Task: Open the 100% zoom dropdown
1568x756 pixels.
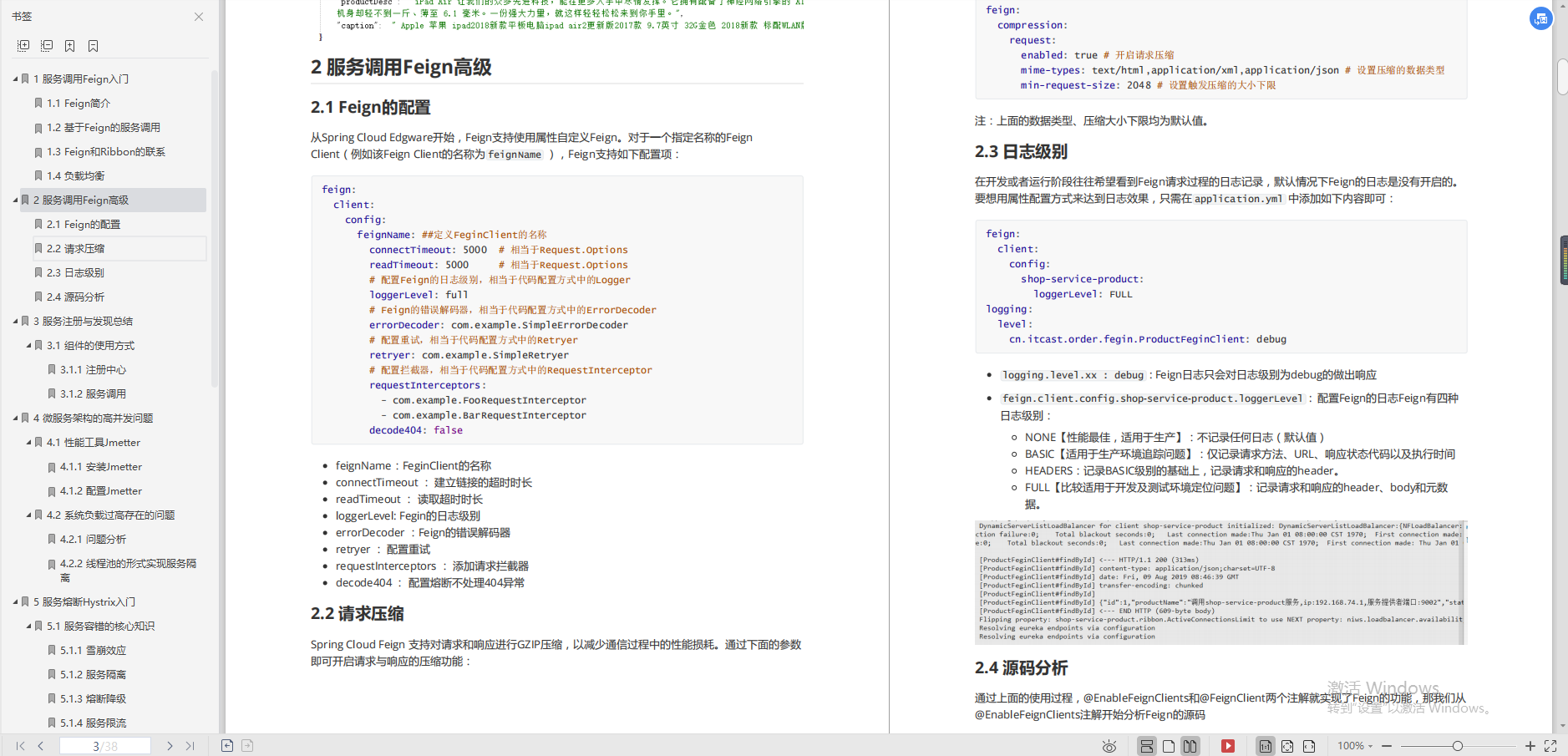Action: tap(1355, 746)
